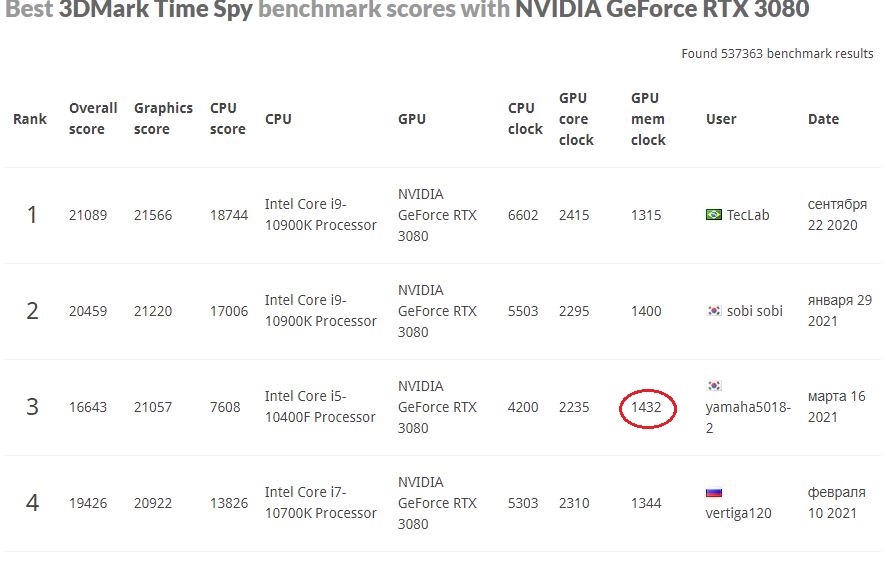Sort by CPU score column header
Viewport: 892px width, 570px height.
(227, 118)
